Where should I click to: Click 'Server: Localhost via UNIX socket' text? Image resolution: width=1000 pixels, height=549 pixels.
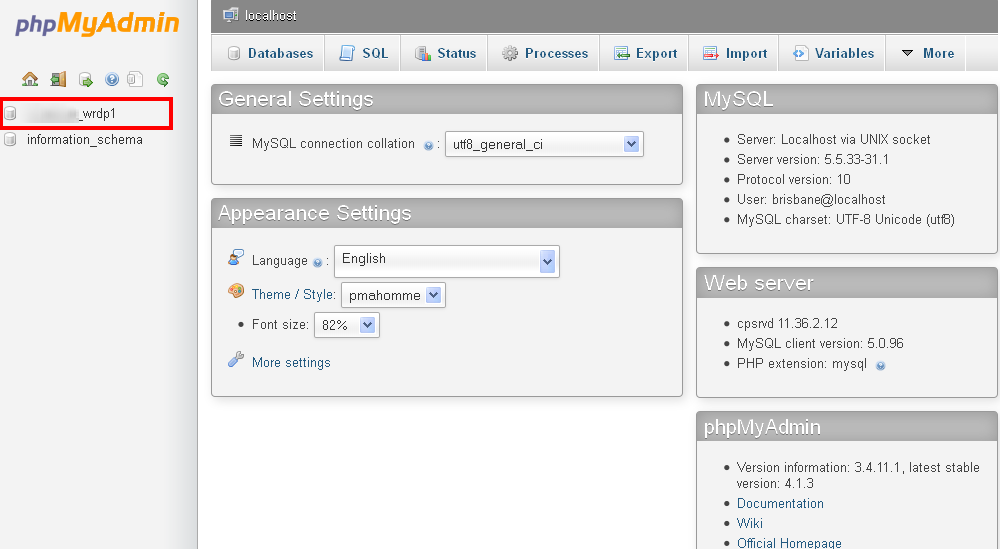833,140
